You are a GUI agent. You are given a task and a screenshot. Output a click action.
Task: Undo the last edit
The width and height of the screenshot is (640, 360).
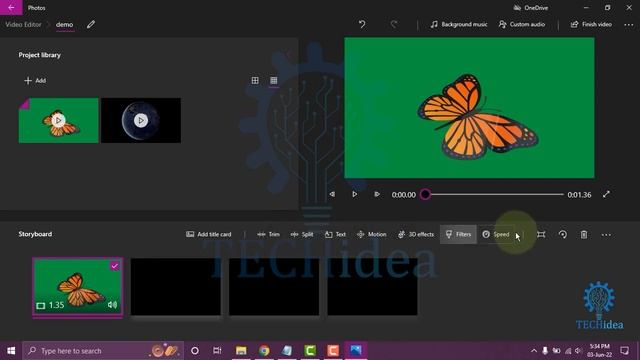pyautogui.click(x=362, y=24)
